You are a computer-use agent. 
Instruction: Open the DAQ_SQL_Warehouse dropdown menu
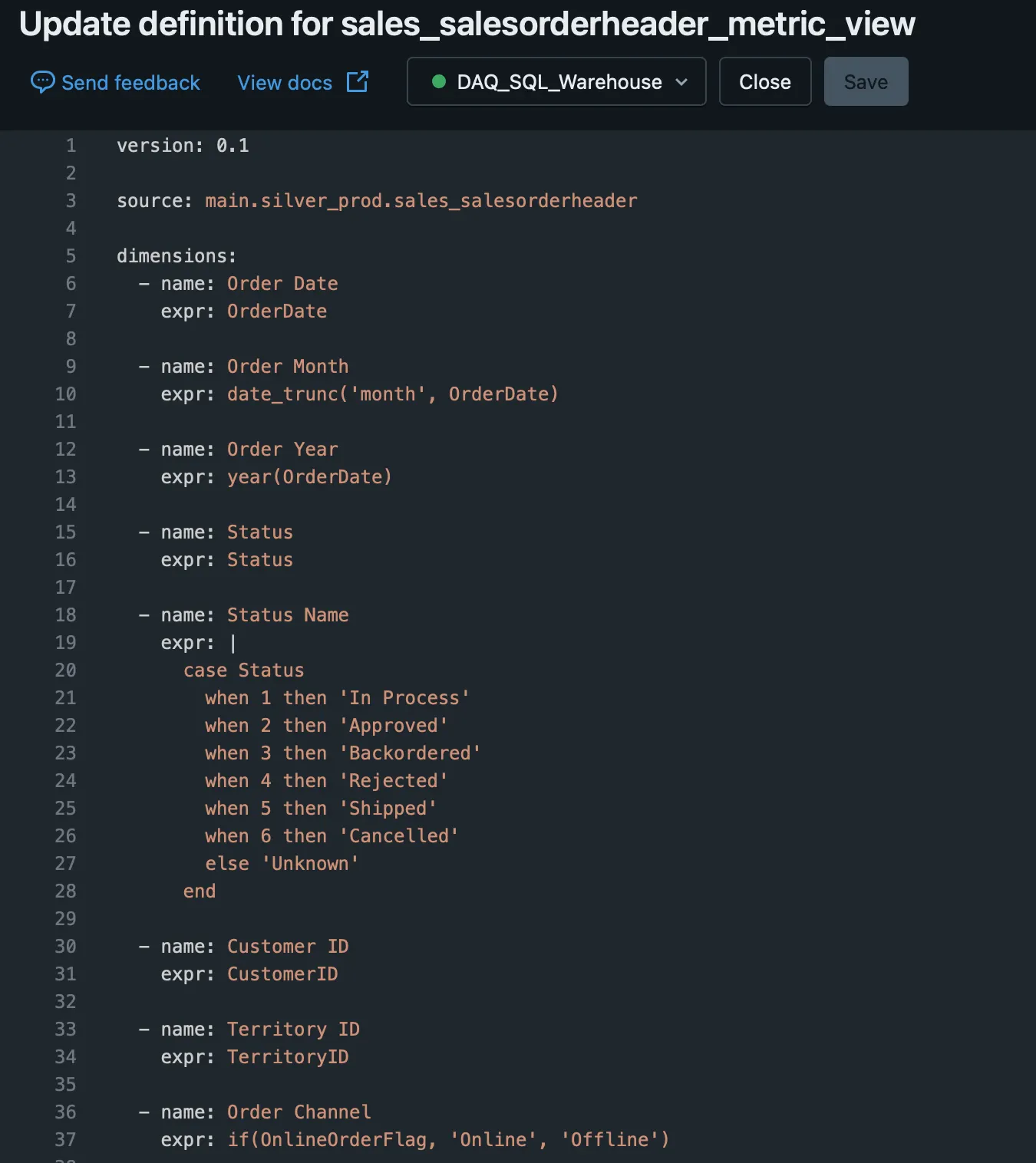(x=556, y=81)
